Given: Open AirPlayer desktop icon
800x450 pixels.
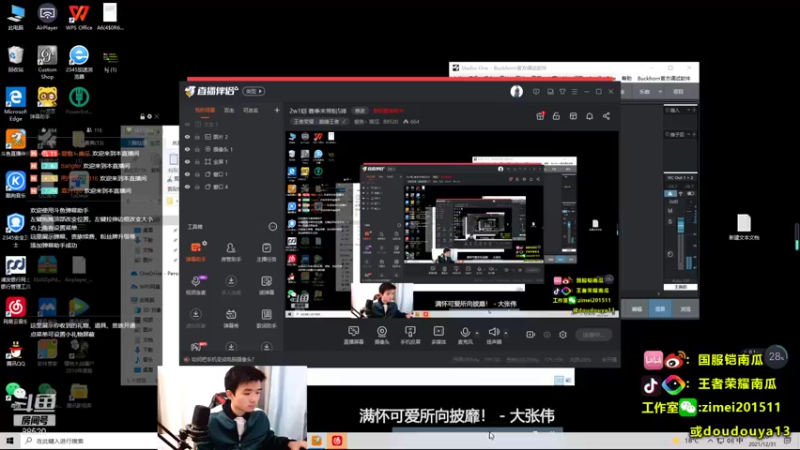Looking at the screenshot, I should 47,16.
